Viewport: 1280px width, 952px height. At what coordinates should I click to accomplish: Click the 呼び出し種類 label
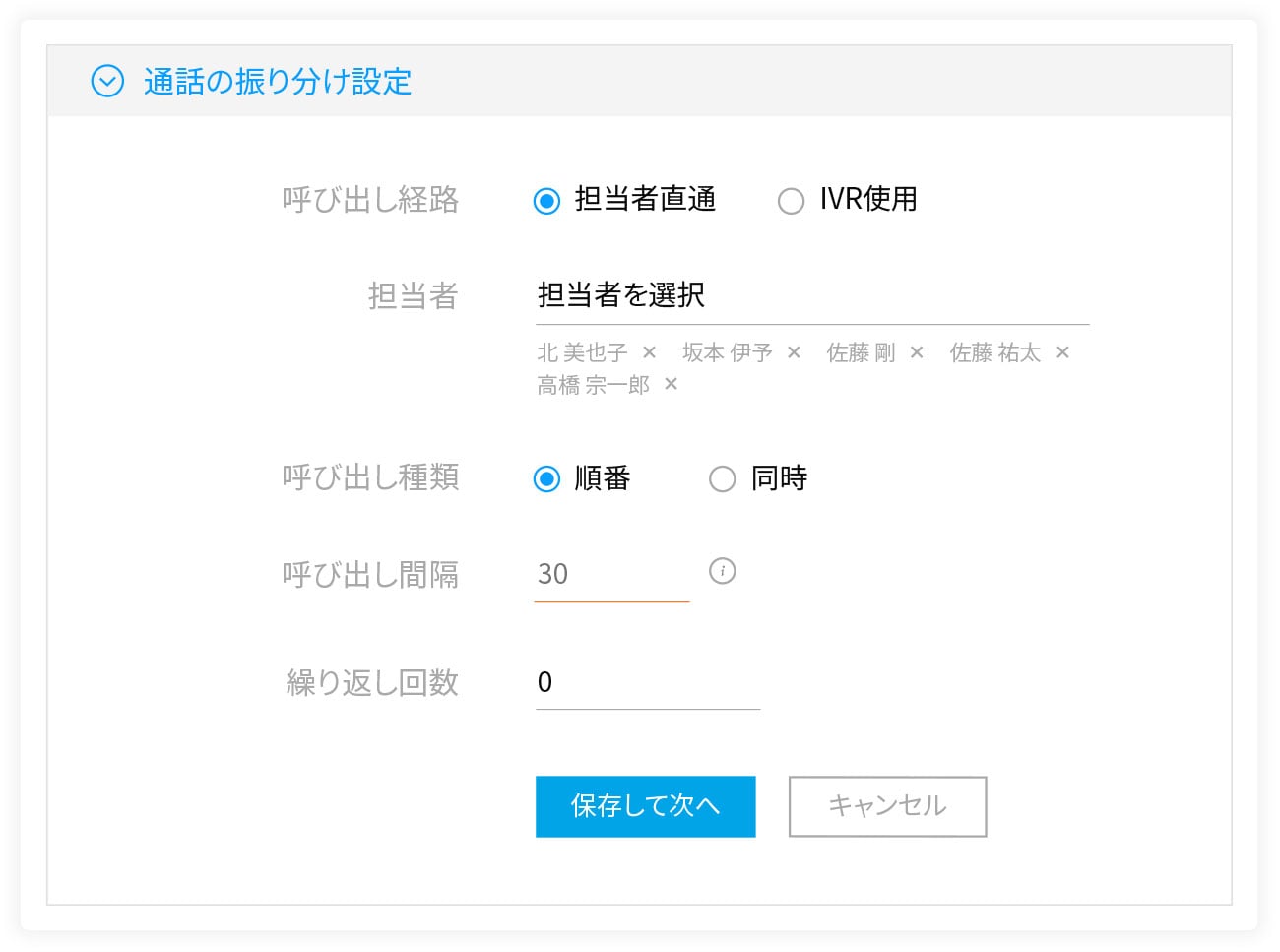point(370,477)
